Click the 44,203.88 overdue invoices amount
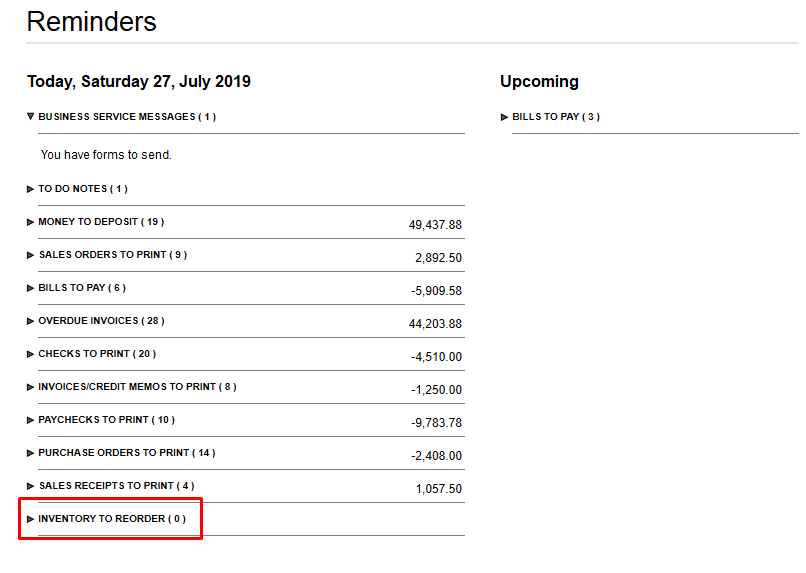Image resolution: width=806 pixels, height=573 pixels. 435,324
